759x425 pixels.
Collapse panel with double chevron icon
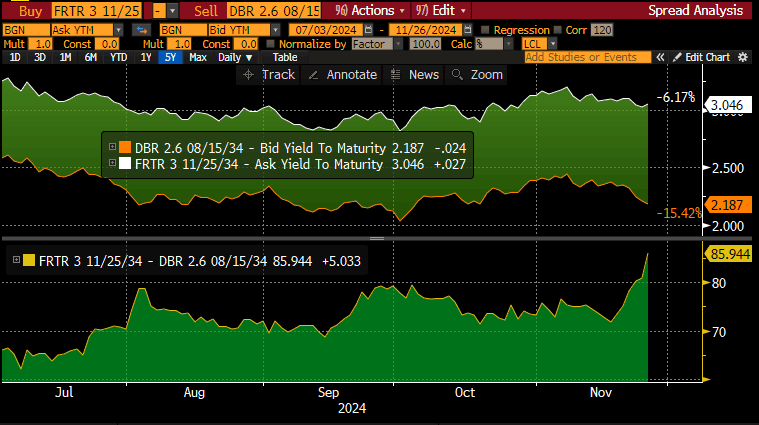click(x=660, y=57)
